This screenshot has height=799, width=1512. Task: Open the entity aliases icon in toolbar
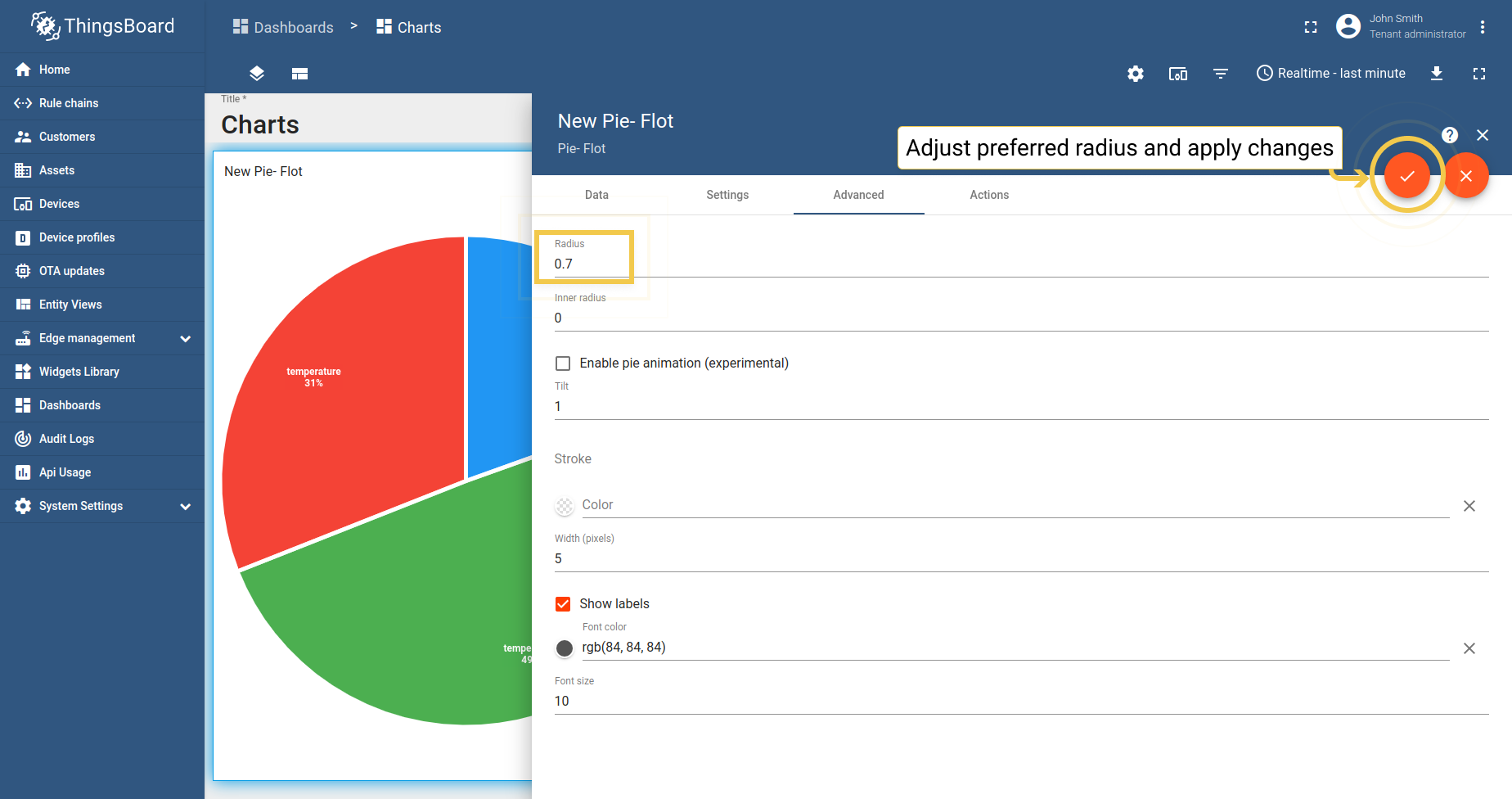1178,74
